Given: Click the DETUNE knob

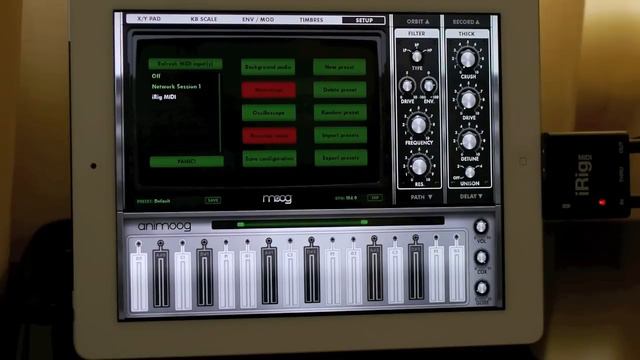Looking at the screenshot, I should [469, 141].
